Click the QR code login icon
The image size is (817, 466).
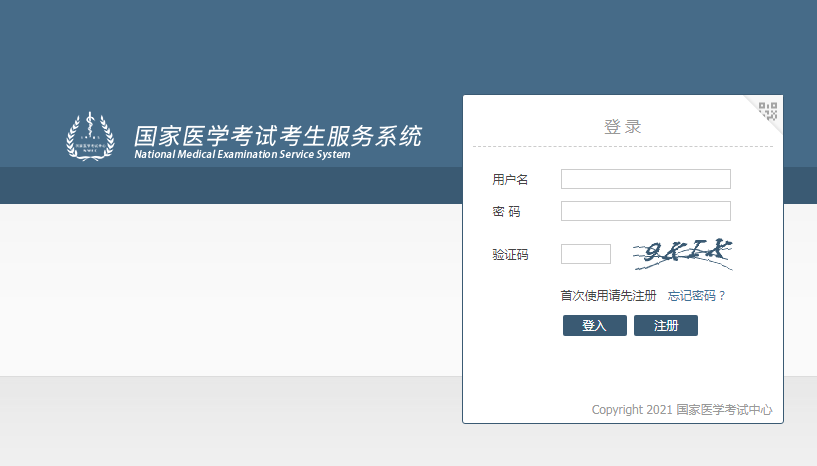pyautogui.click(x=768, y=110)
